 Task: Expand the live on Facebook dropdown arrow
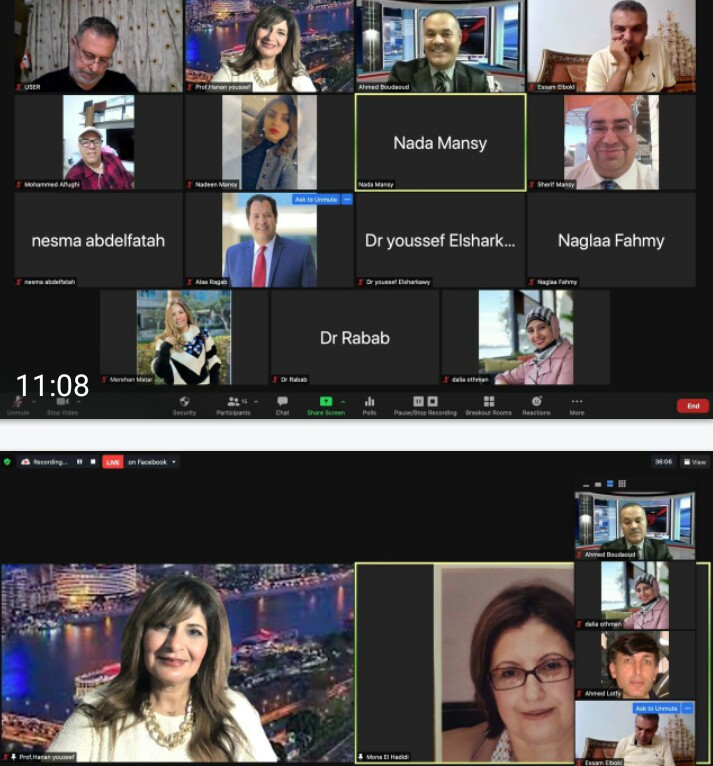pyautogui.click(x=174, y=462)
